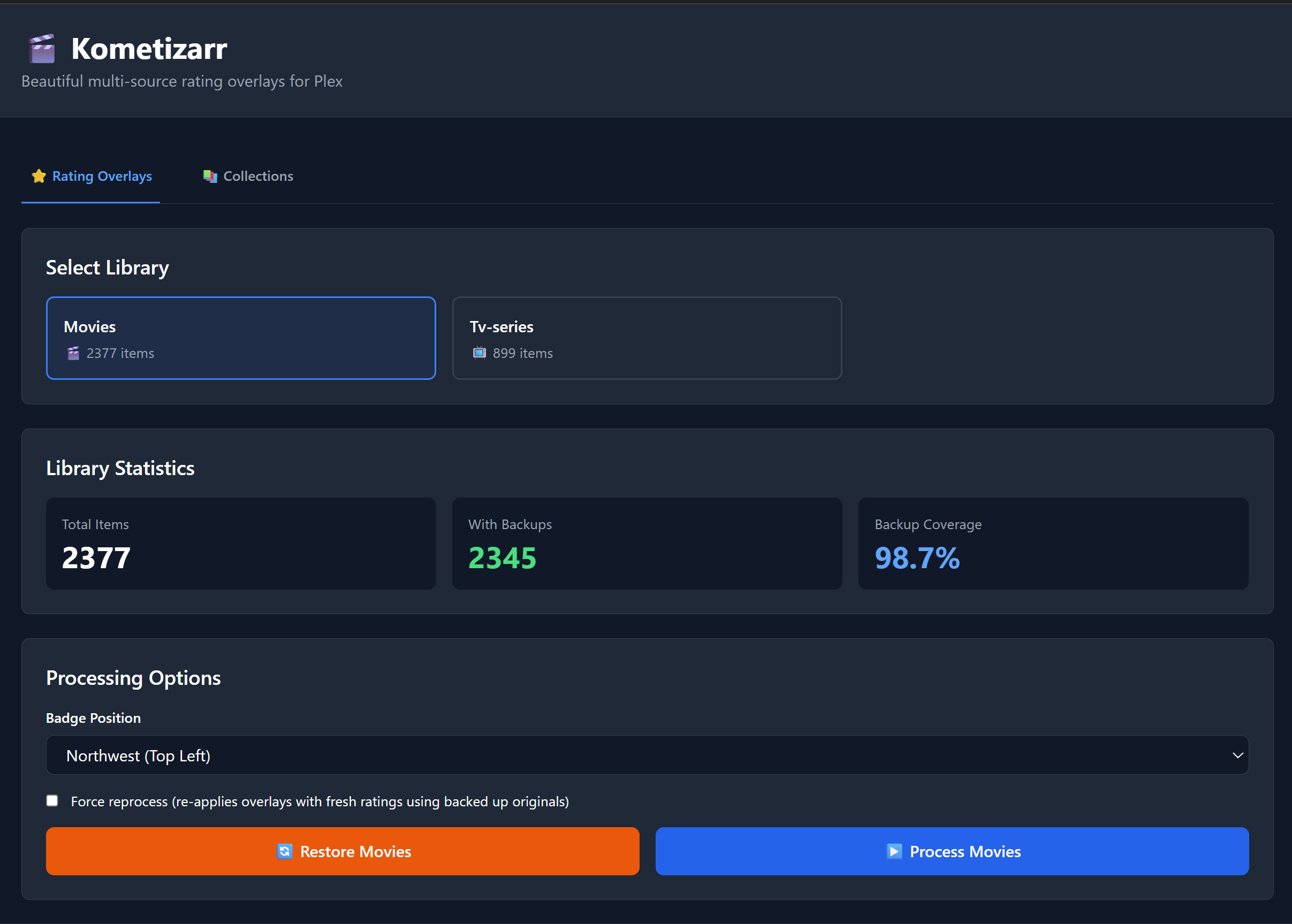Select the Tv-series library card
This screenshot has height=924, width=1292.
point(647,338)
